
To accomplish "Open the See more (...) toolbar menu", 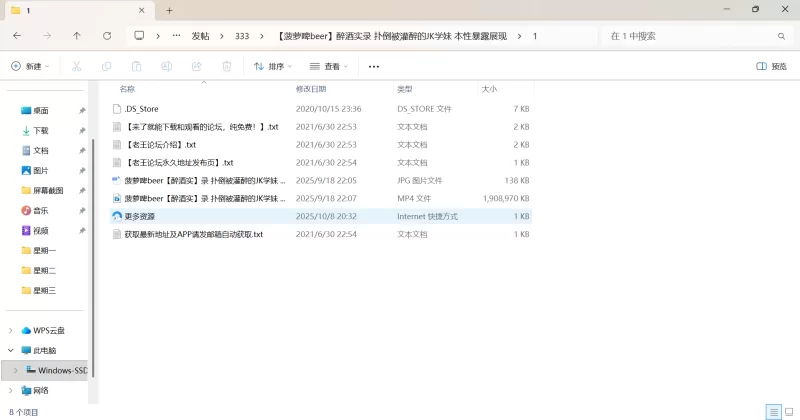I will pyautogui.click(x=374, y=66).
